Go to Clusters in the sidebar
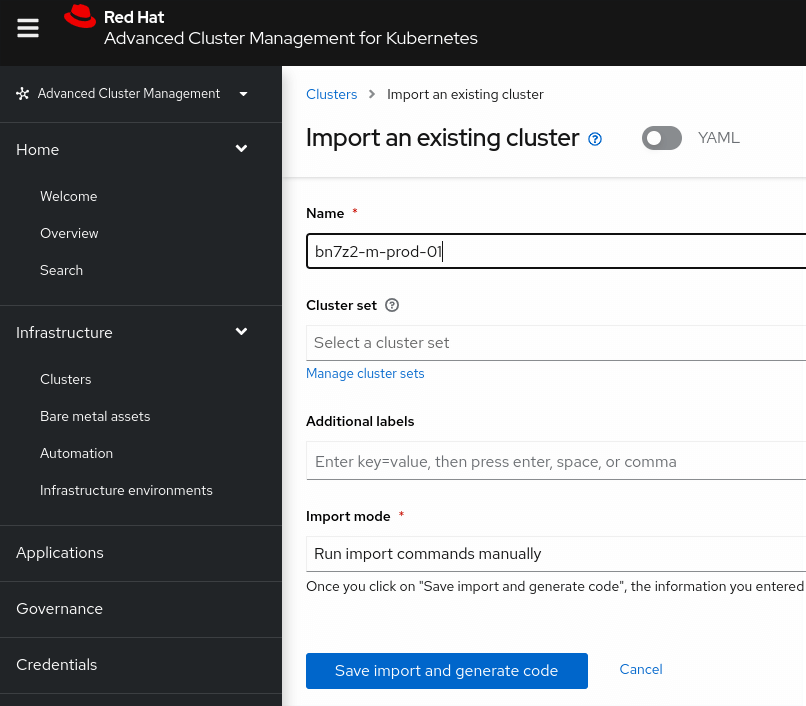Viewport: 806px width, 706px height. click(x=65, y=379)
